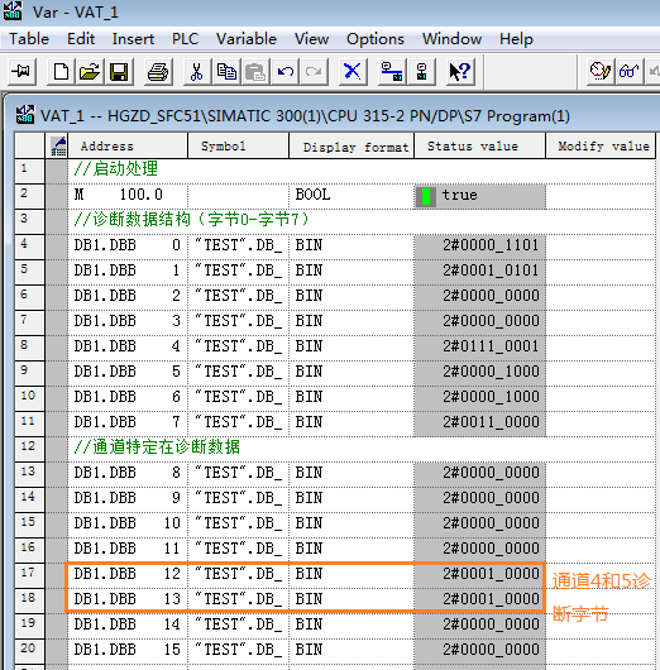
Task: Open the Edit menu
Action: (x=81, y=39)
